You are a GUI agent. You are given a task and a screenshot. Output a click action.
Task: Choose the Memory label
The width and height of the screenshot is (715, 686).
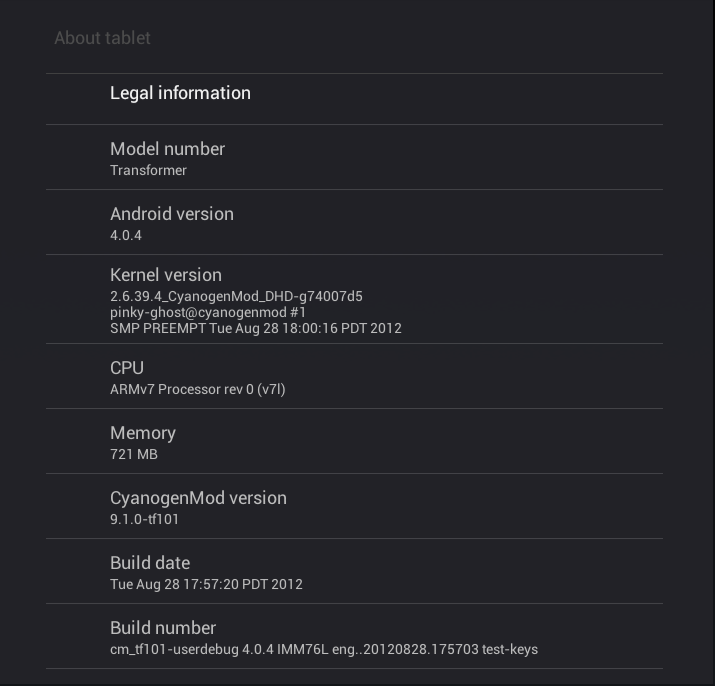tap(142, 433)
